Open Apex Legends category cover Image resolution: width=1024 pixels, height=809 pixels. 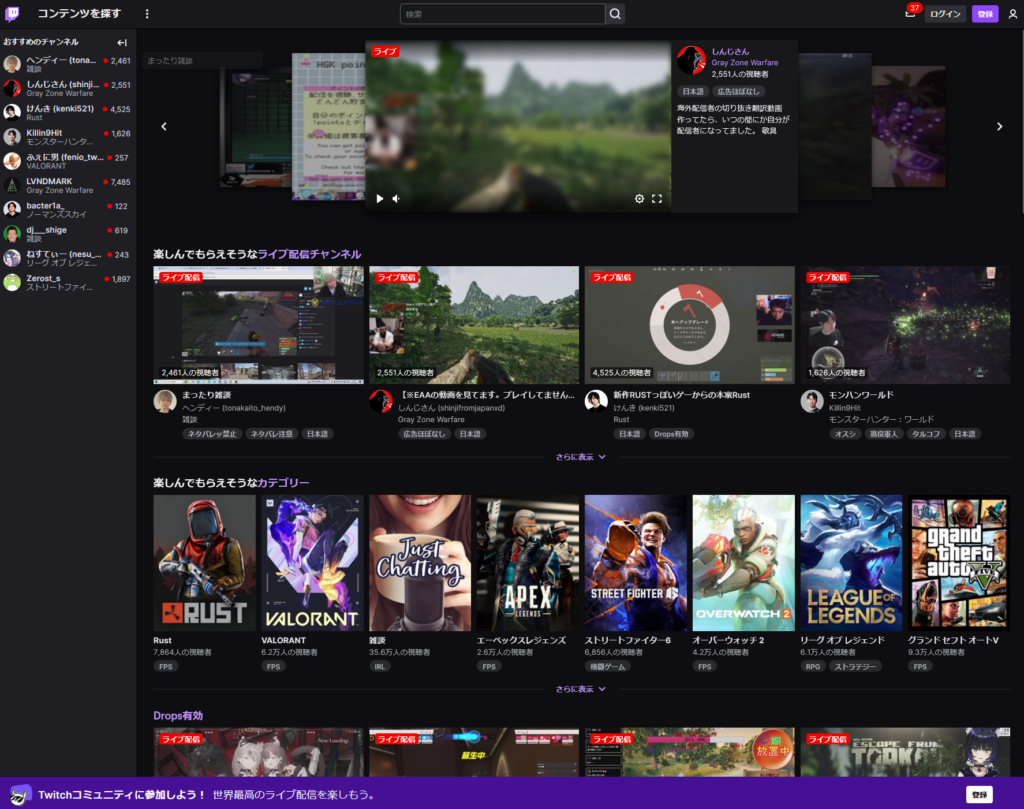click(x=528, y=563)
